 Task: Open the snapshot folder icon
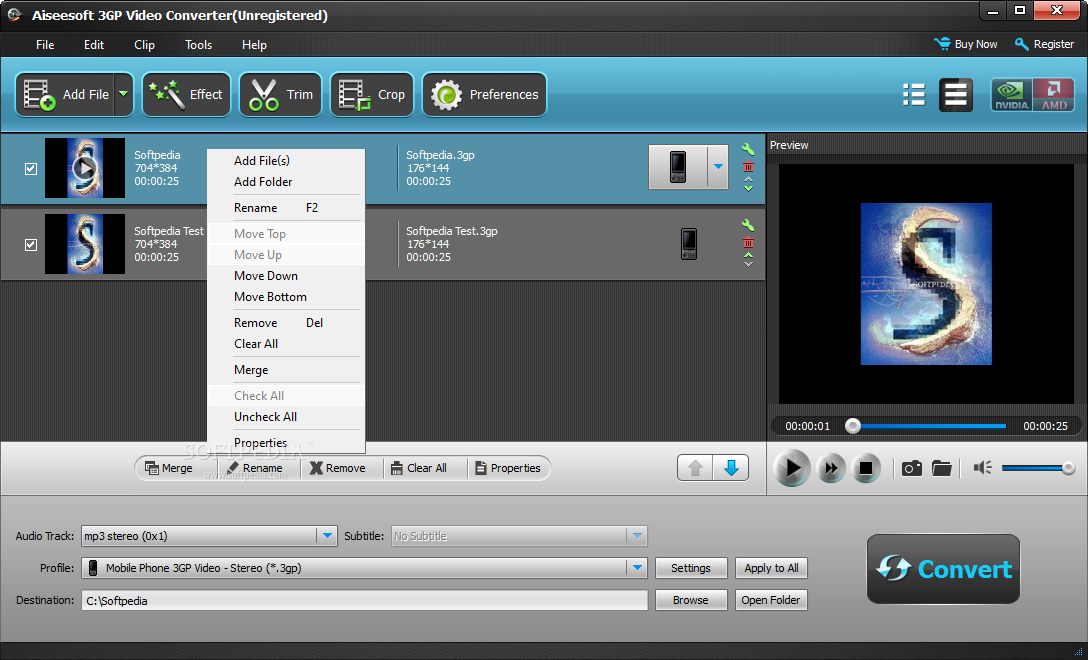[x=942, y=468]
